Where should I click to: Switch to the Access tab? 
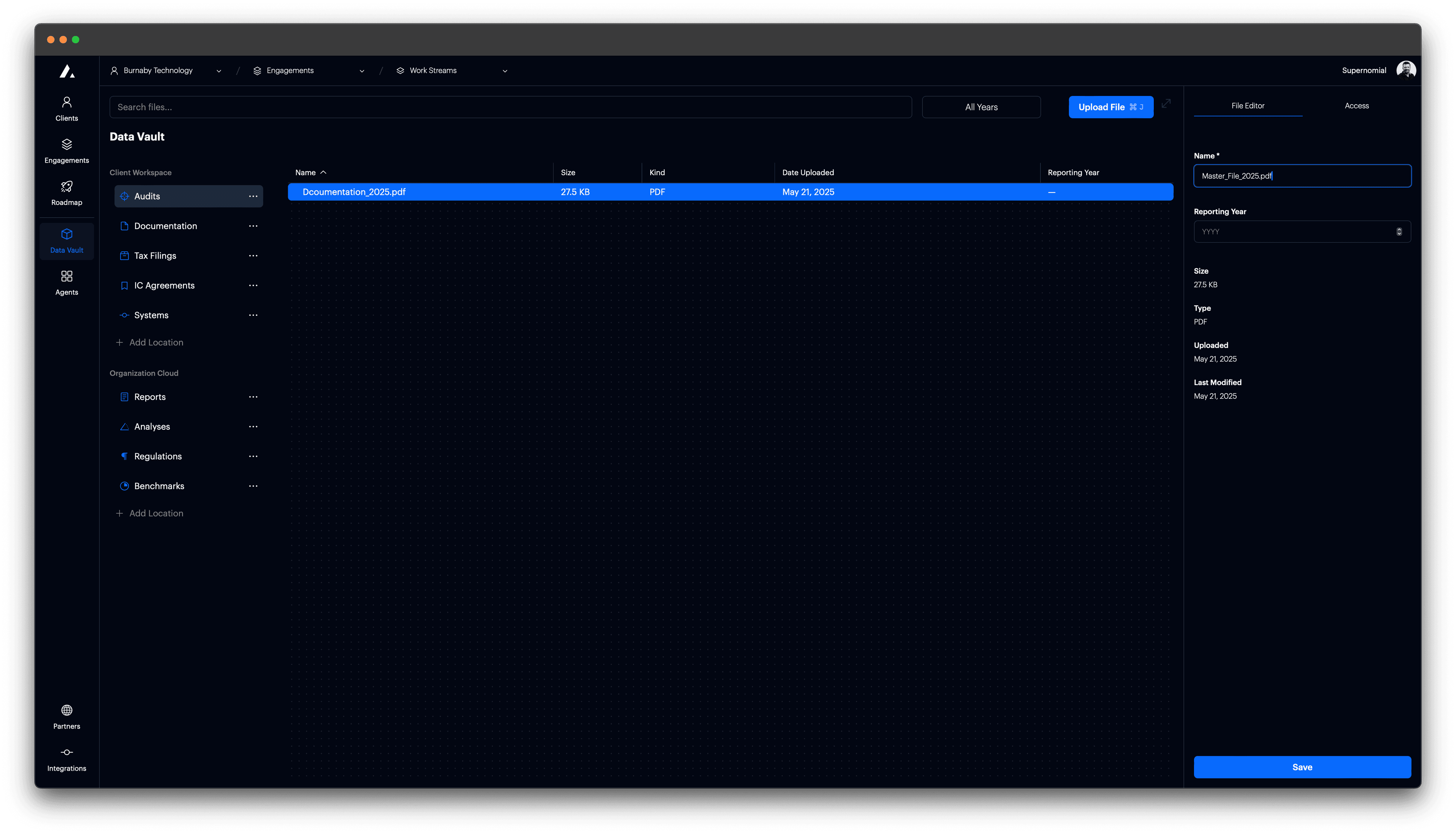click(1356, 105)
